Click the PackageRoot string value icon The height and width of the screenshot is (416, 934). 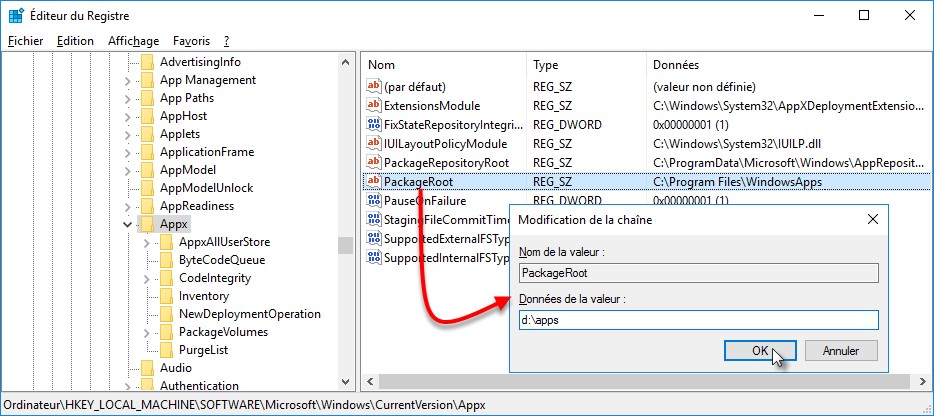tap(374, 181)
